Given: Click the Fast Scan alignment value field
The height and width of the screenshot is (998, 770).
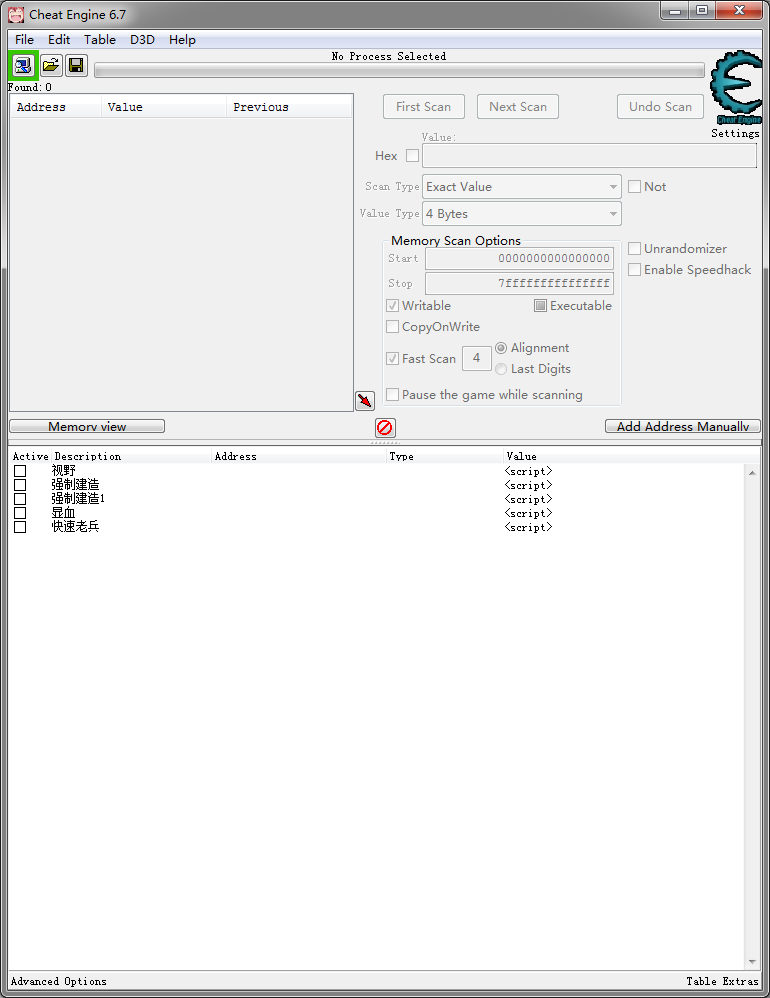Looking at the screenshot, I should click(477, 358).
